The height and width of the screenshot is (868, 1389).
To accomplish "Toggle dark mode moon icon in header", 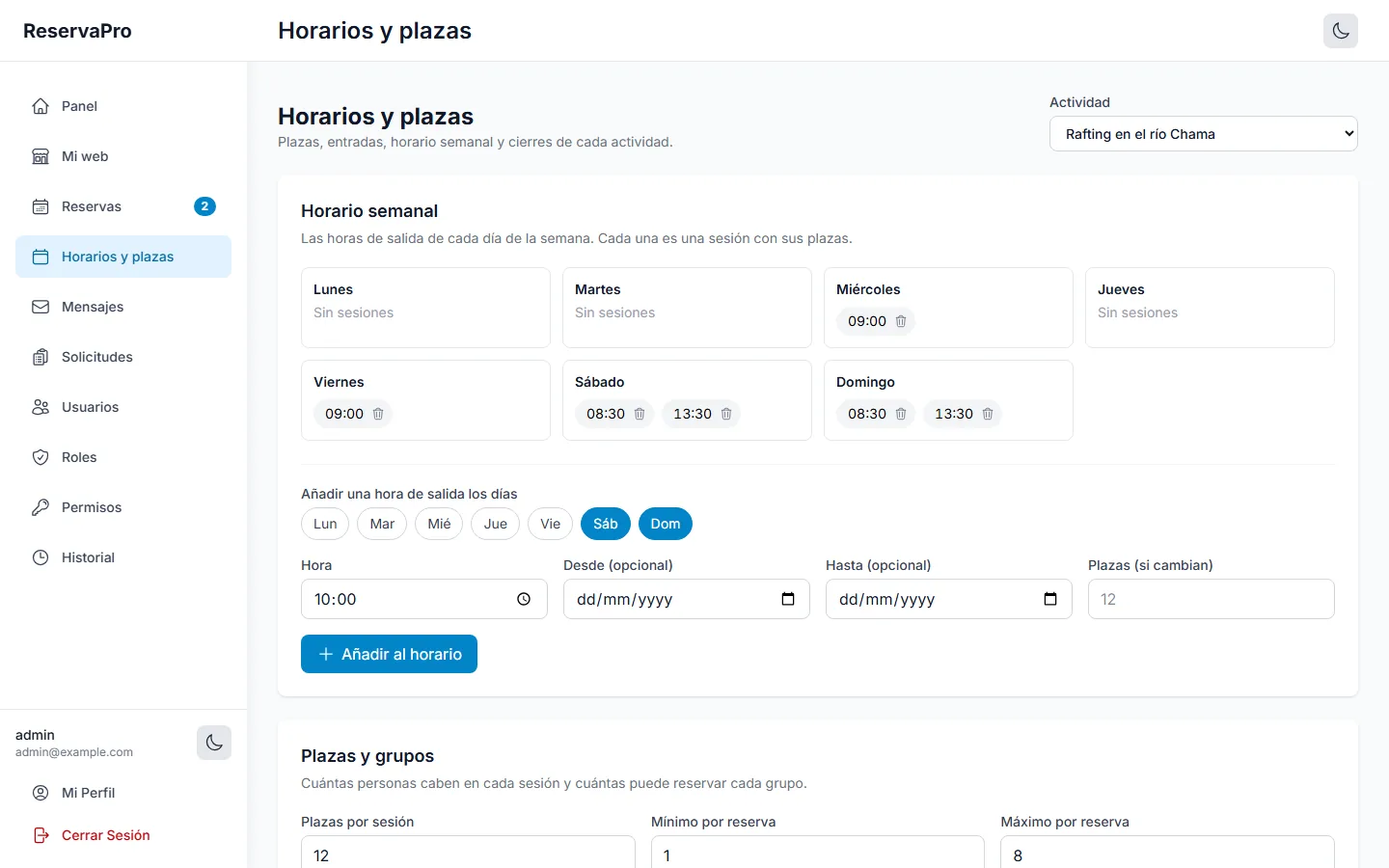I will (1341, 31).
